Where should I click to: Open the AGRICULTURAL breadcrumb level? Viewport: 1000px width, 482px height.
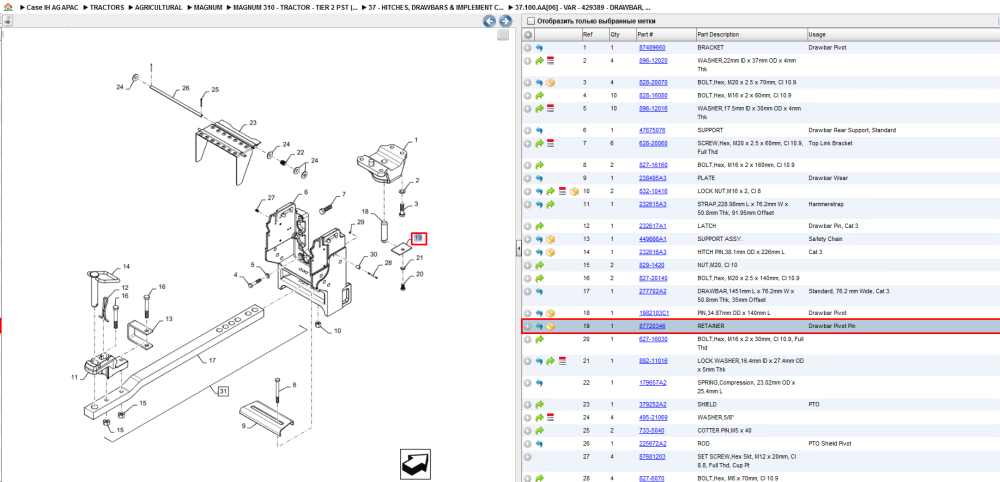pos(158,8)
